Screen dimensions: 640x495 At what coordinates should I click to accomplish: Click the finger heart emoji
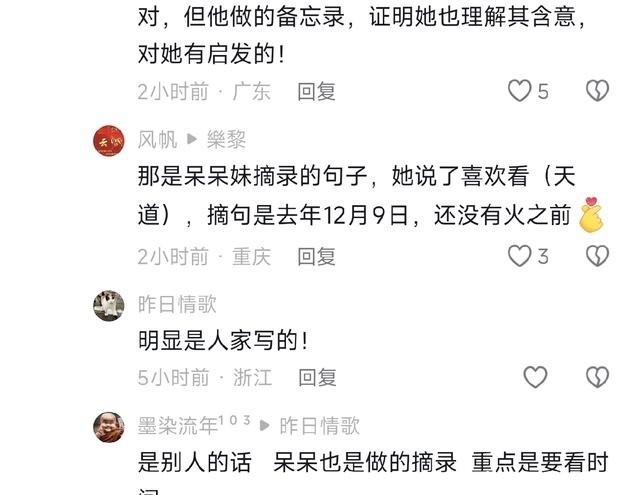(x=591, y=215)
